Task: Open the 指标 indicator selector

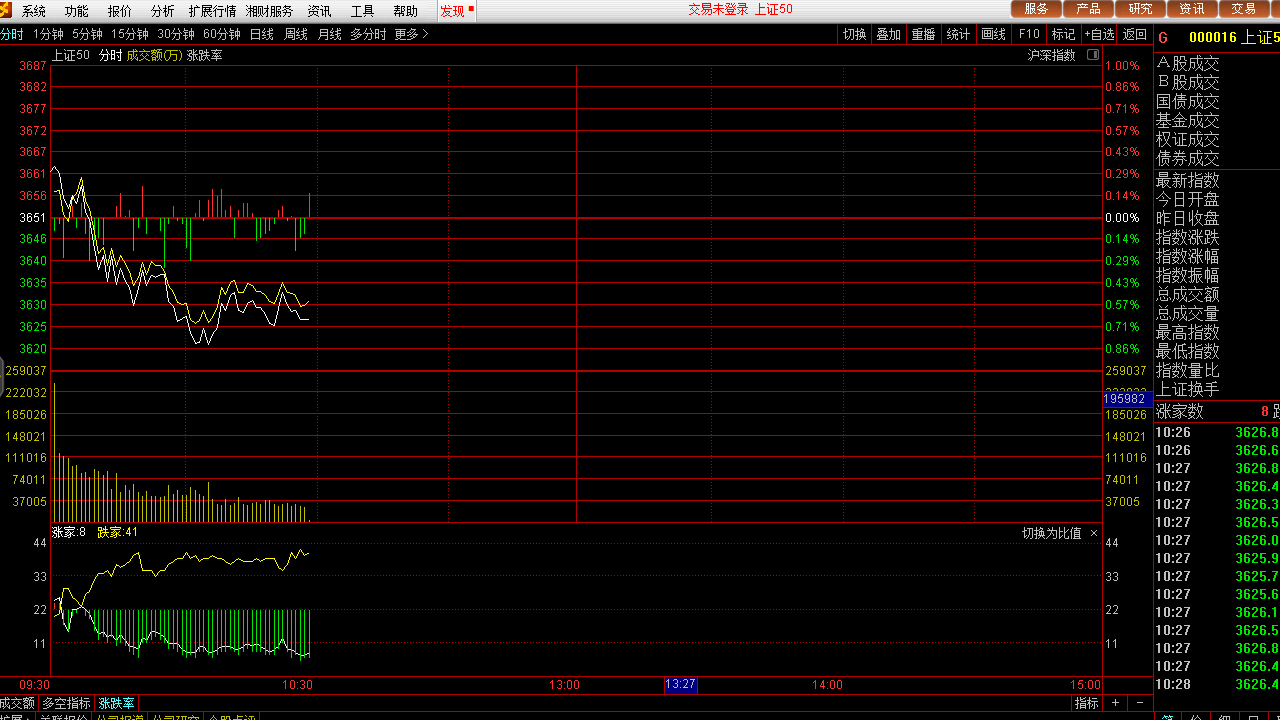Action: 1086,703
